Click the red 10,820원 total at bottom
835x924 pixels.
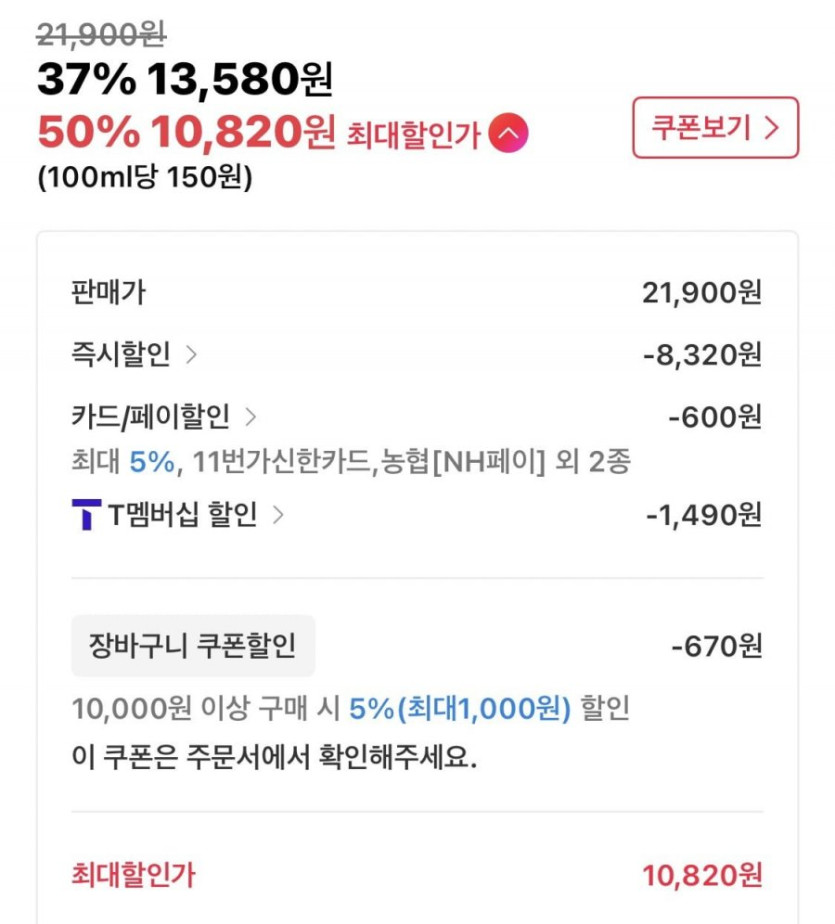[x=701, y=876]
